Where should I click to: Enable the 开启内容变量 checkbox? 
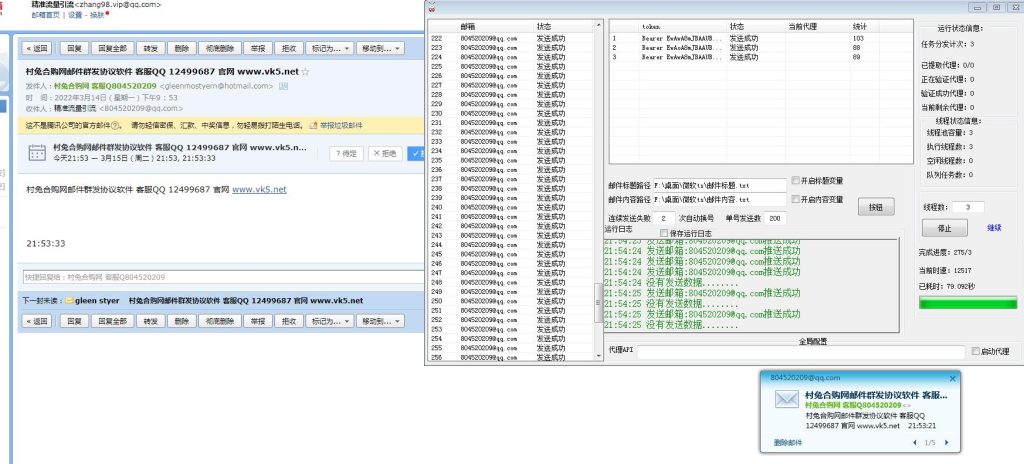[x=796, y=199]
